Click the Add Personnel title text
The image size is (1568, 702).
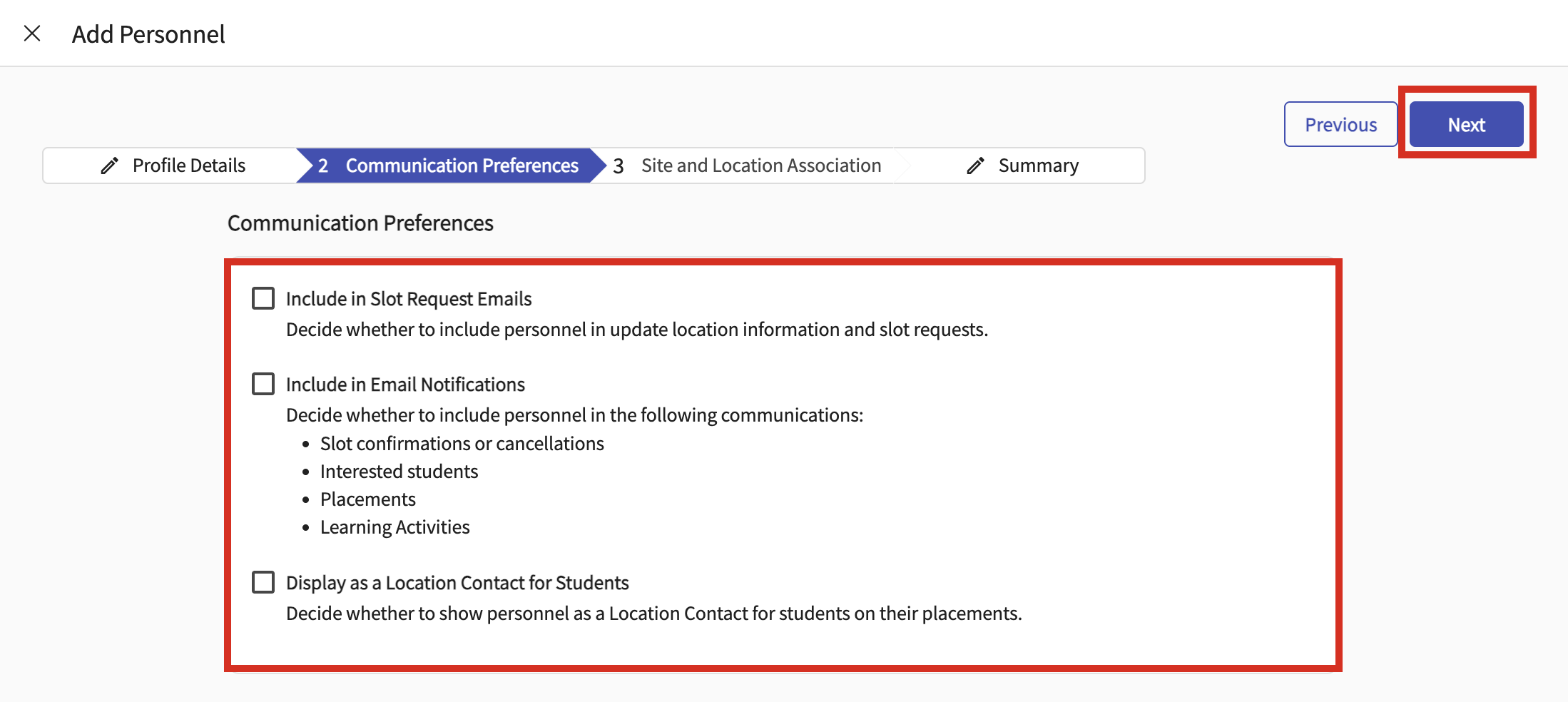148,34
